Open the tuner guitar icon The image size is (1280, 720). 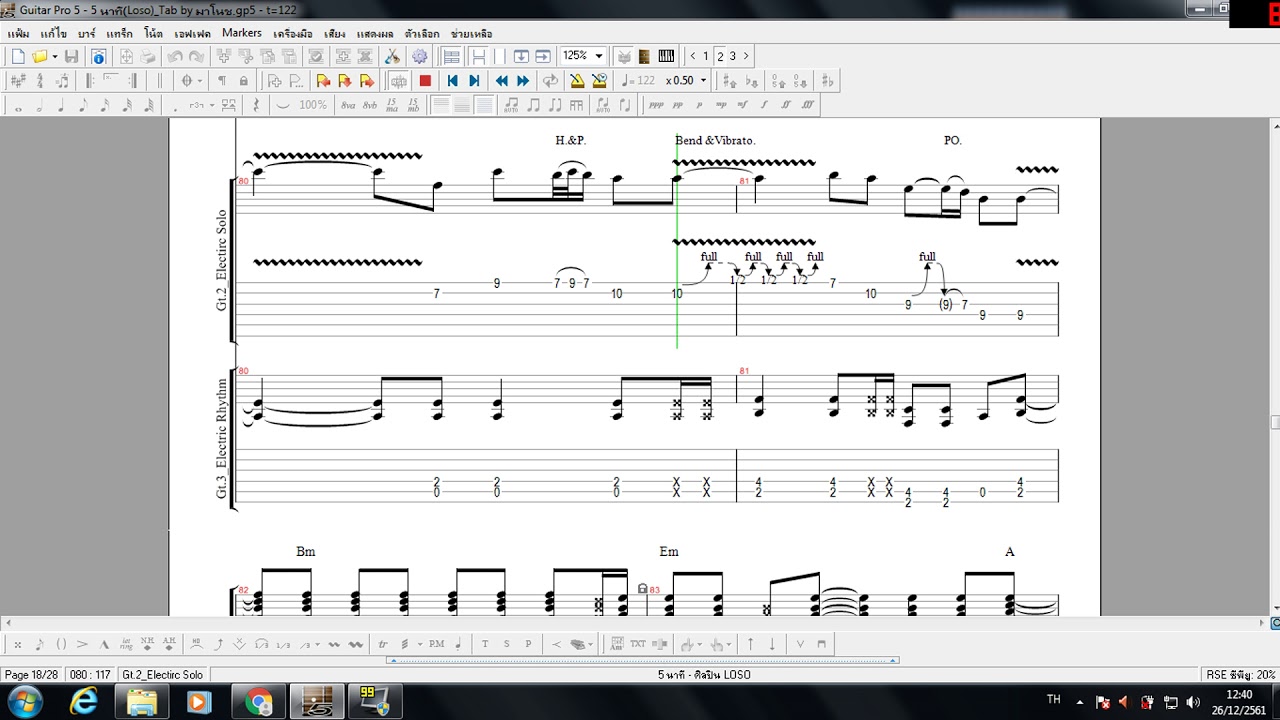point(392,57)
